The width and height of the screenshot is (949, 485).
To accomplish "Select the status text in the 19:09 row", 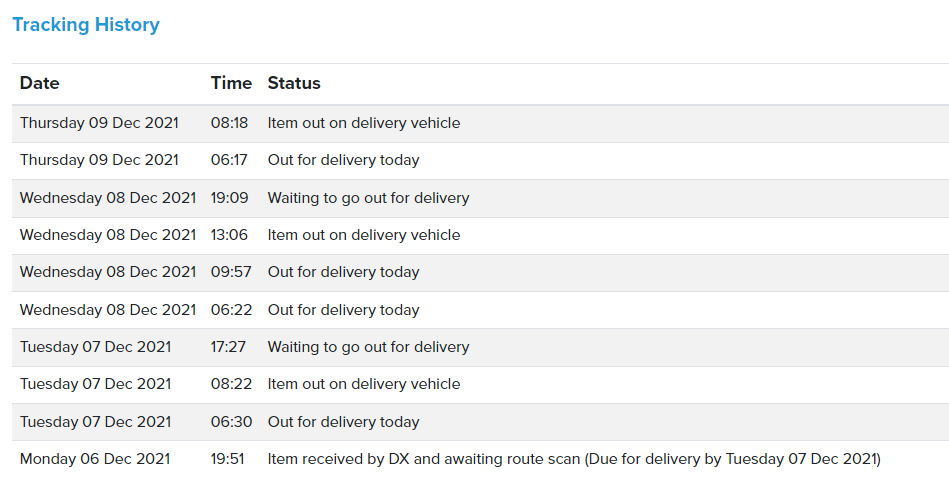I will pyautogui.click(x=368, y=198).
